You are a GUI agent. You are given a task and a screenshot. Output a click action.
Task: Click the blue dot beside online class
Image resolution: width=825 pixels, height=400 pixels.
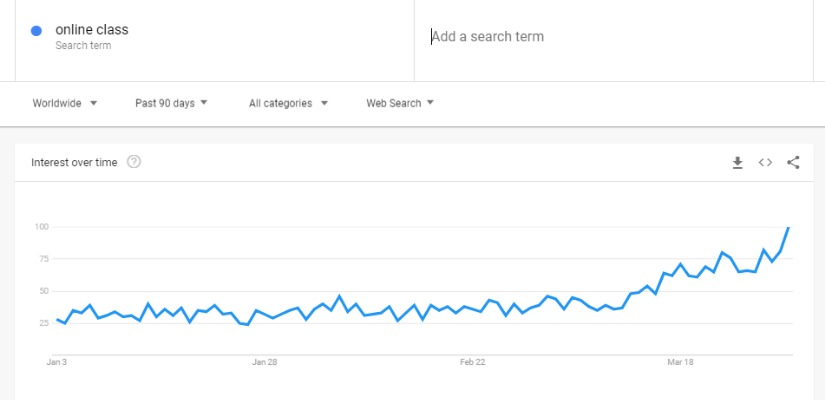tap(36, 31)
